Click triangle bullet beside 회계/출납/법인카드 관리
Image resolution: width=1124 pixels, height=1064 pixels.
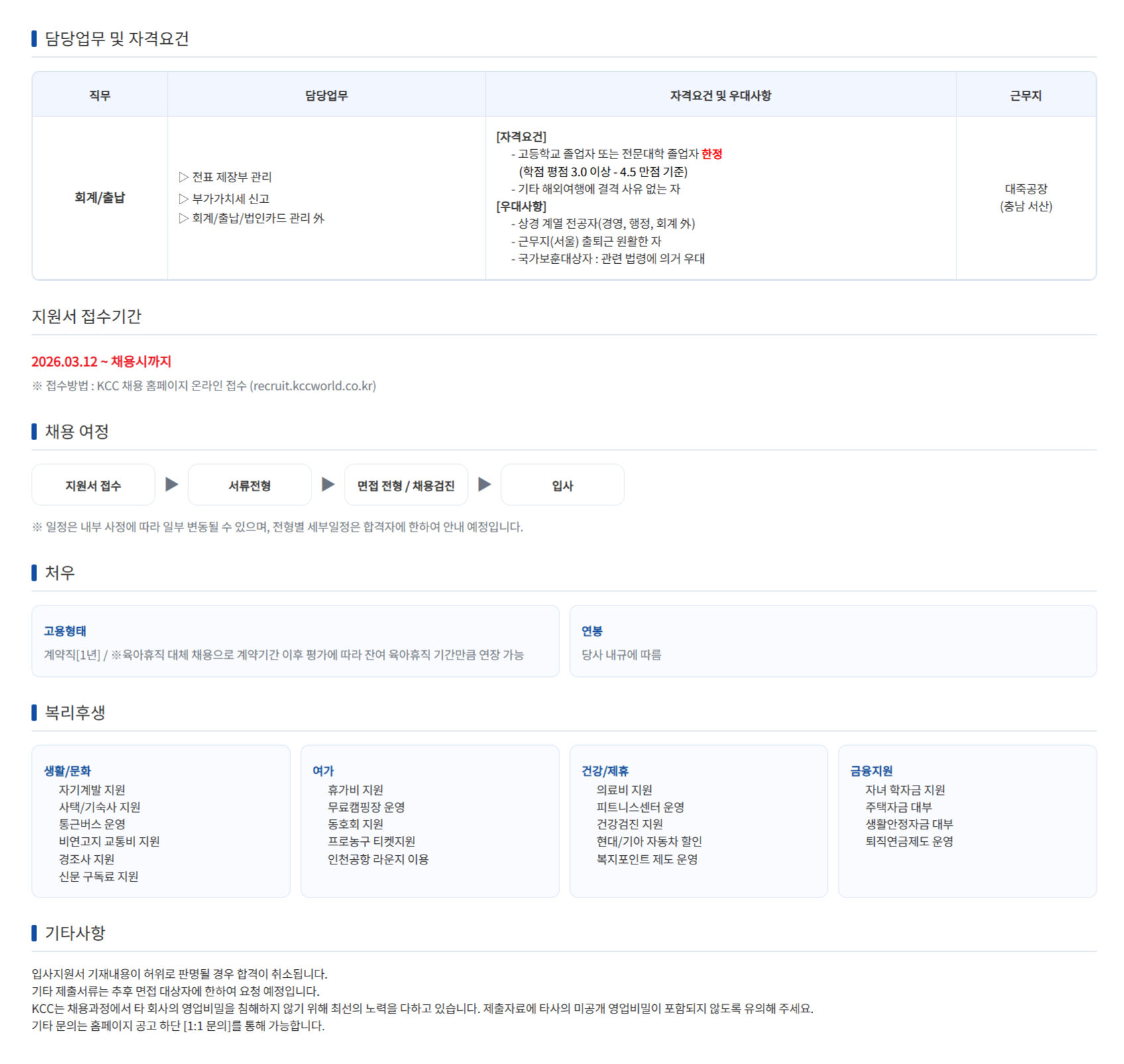click(x=184, y=218)
